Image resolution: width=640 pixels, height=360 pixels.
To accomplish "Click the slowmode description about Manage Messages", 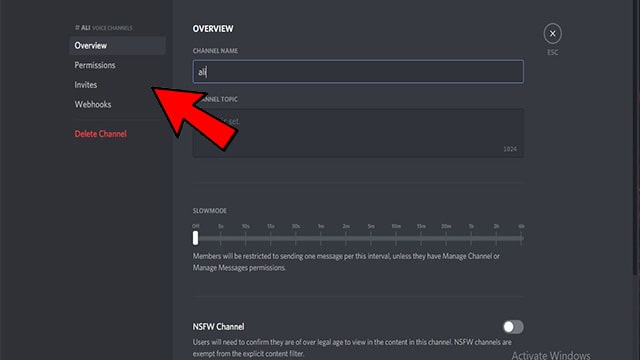I will pyautogui.click(x=346, y=262).
